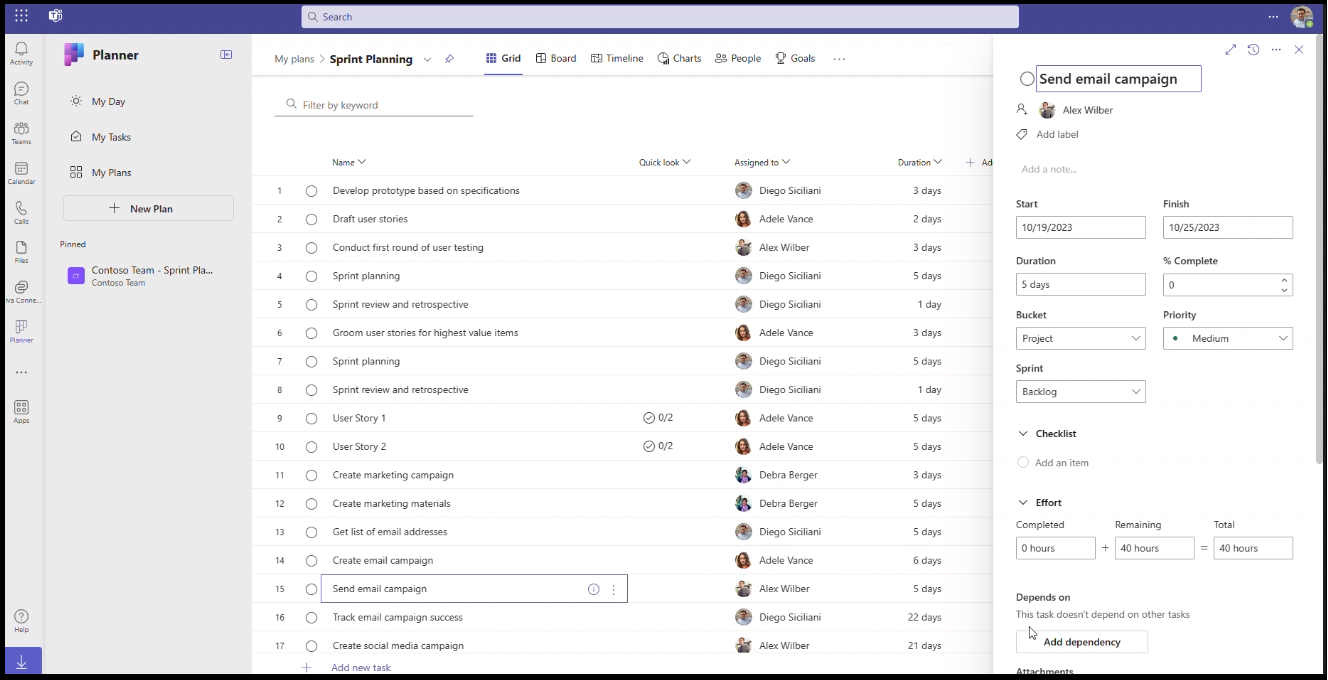Open the Teams app launcher grid
The height and width of the screenshot is (680, 1328).
21,16
